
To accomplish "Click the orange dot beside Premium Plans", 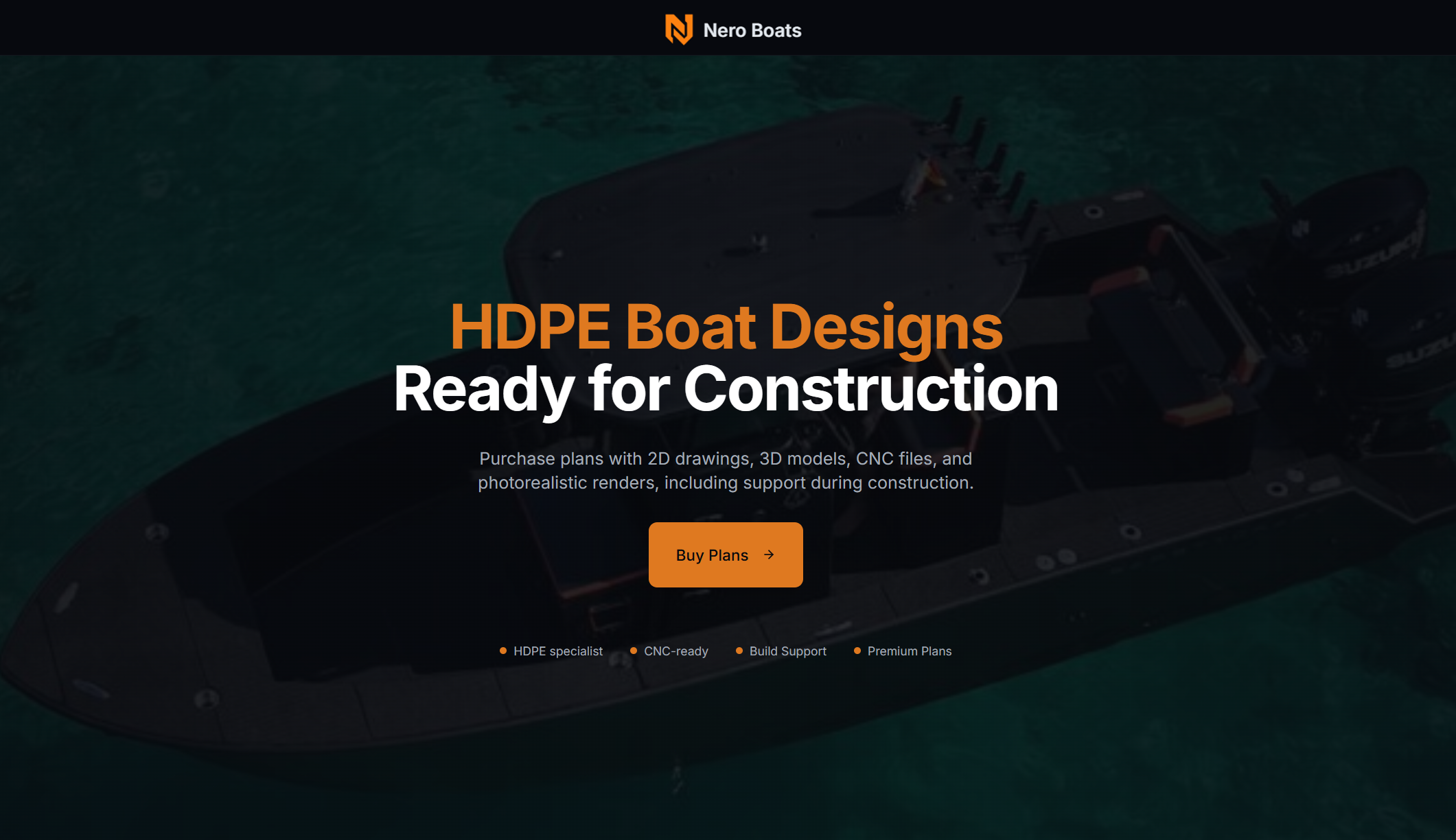I will coord(857,651).
